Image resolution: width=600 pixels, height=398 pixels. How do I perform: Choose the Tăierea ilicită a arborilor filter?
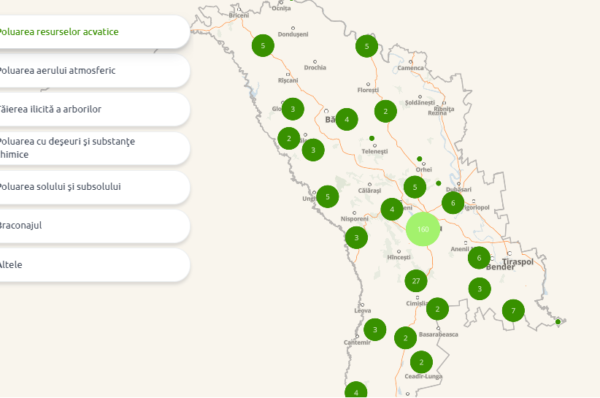(x=94, y=109)
